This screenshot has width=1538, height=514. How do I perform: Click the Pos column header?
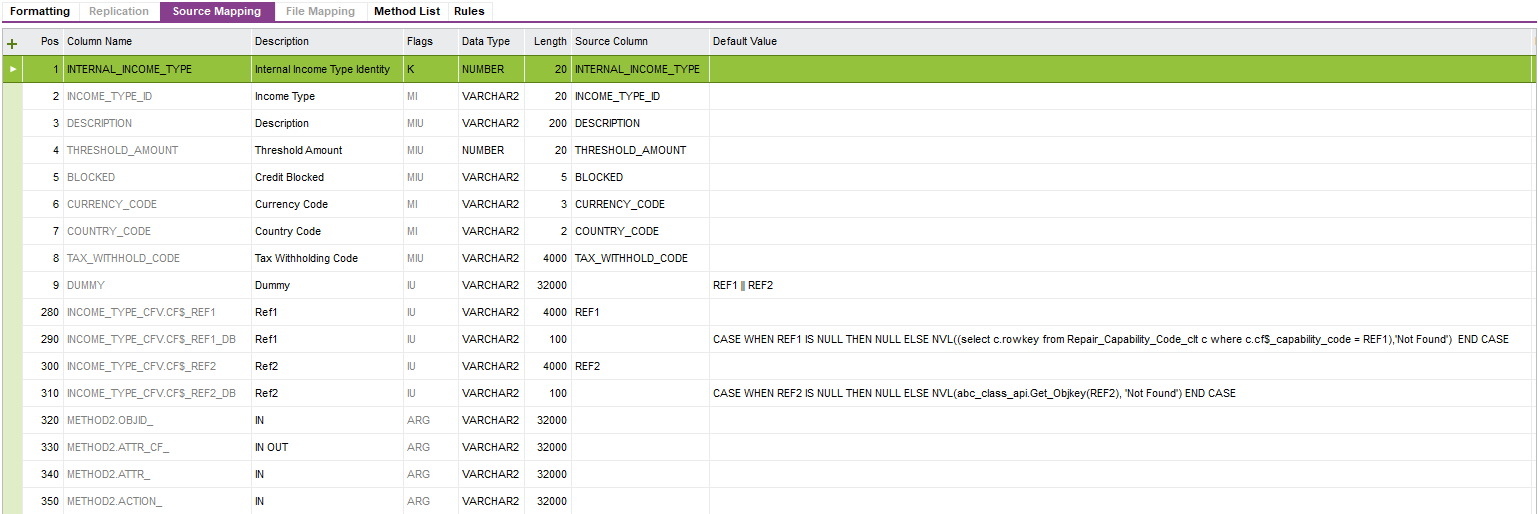pyautogui.click(x=49, y=42)
